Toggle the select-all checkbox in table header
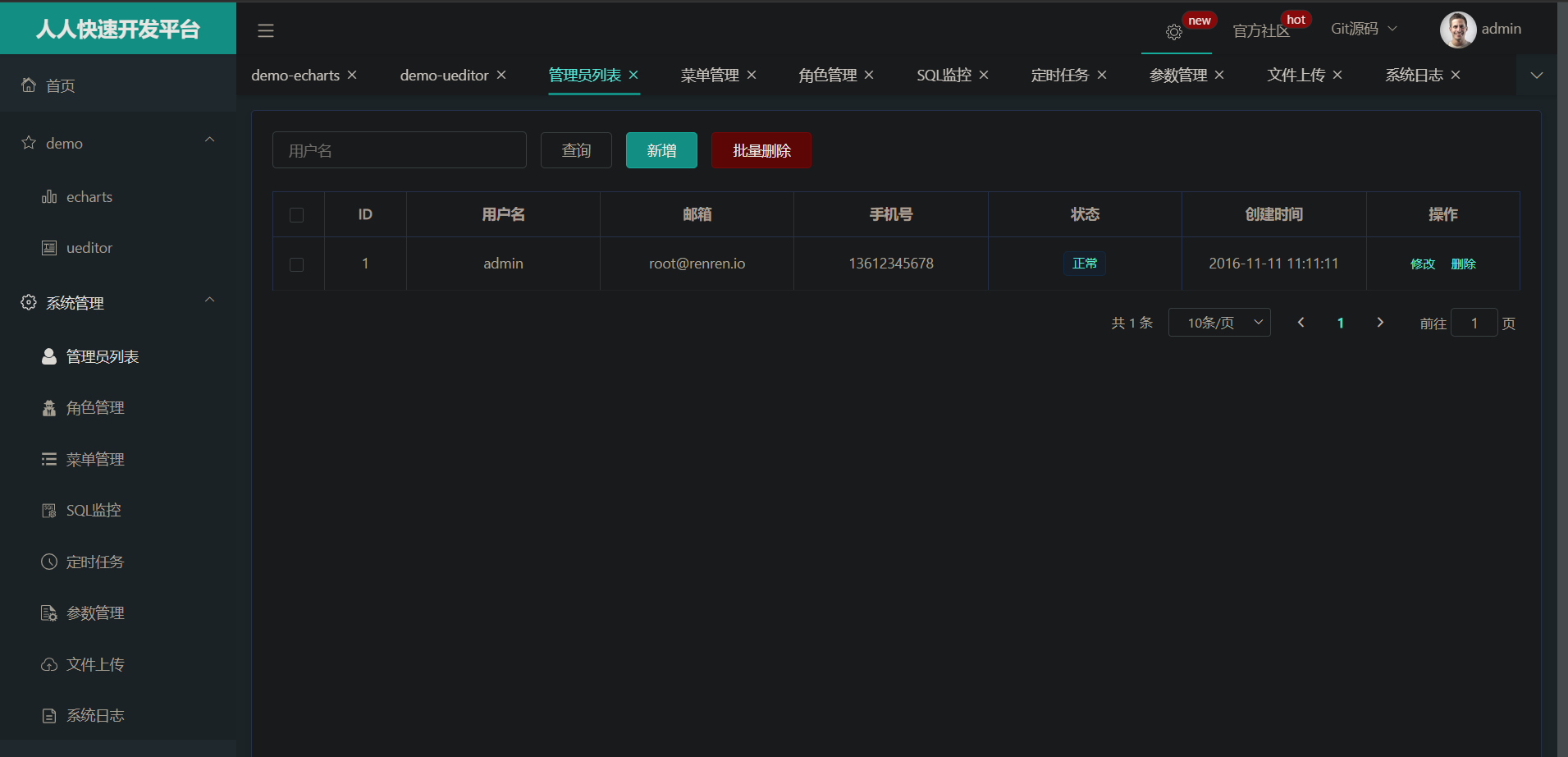 point(297,215)
